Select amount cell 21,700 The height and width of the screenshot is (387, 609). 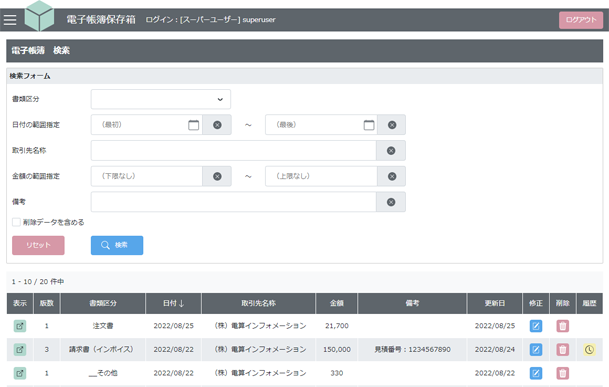[337, 326]
